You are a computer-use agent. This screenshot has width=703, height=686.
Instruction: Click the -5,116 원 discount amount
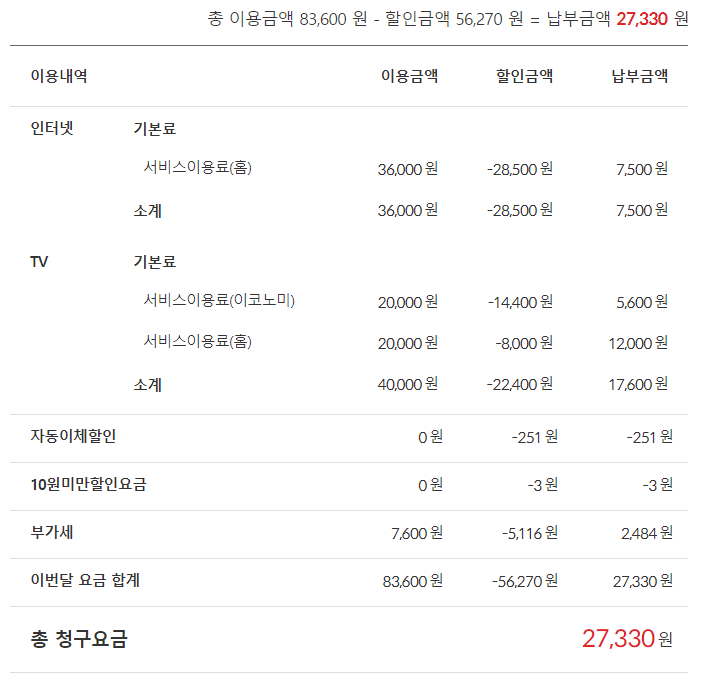(530, 533)
